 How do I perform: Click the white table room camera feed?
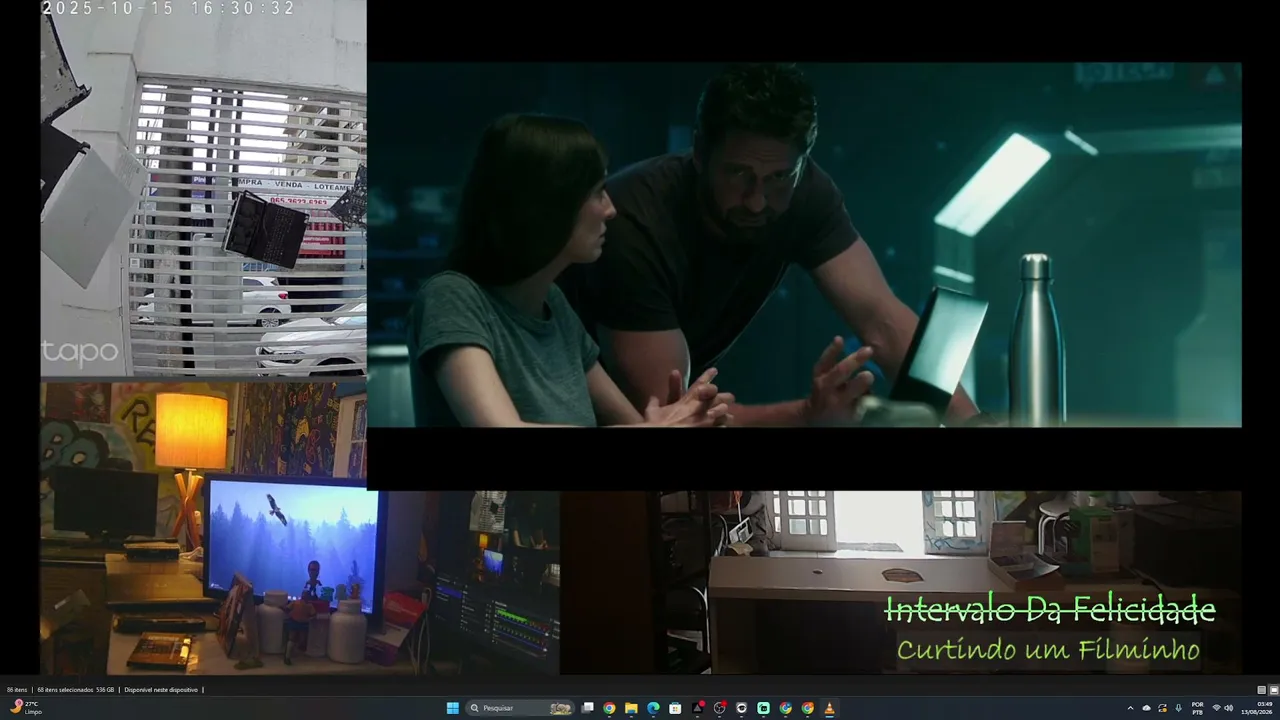(x=900, y=582)
